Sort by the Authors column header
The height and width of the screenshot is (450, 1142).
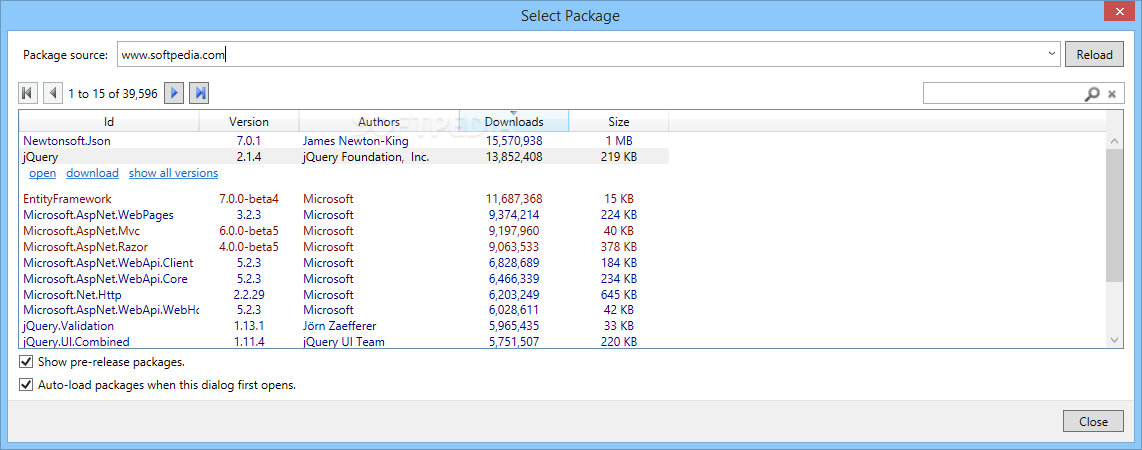379,122
